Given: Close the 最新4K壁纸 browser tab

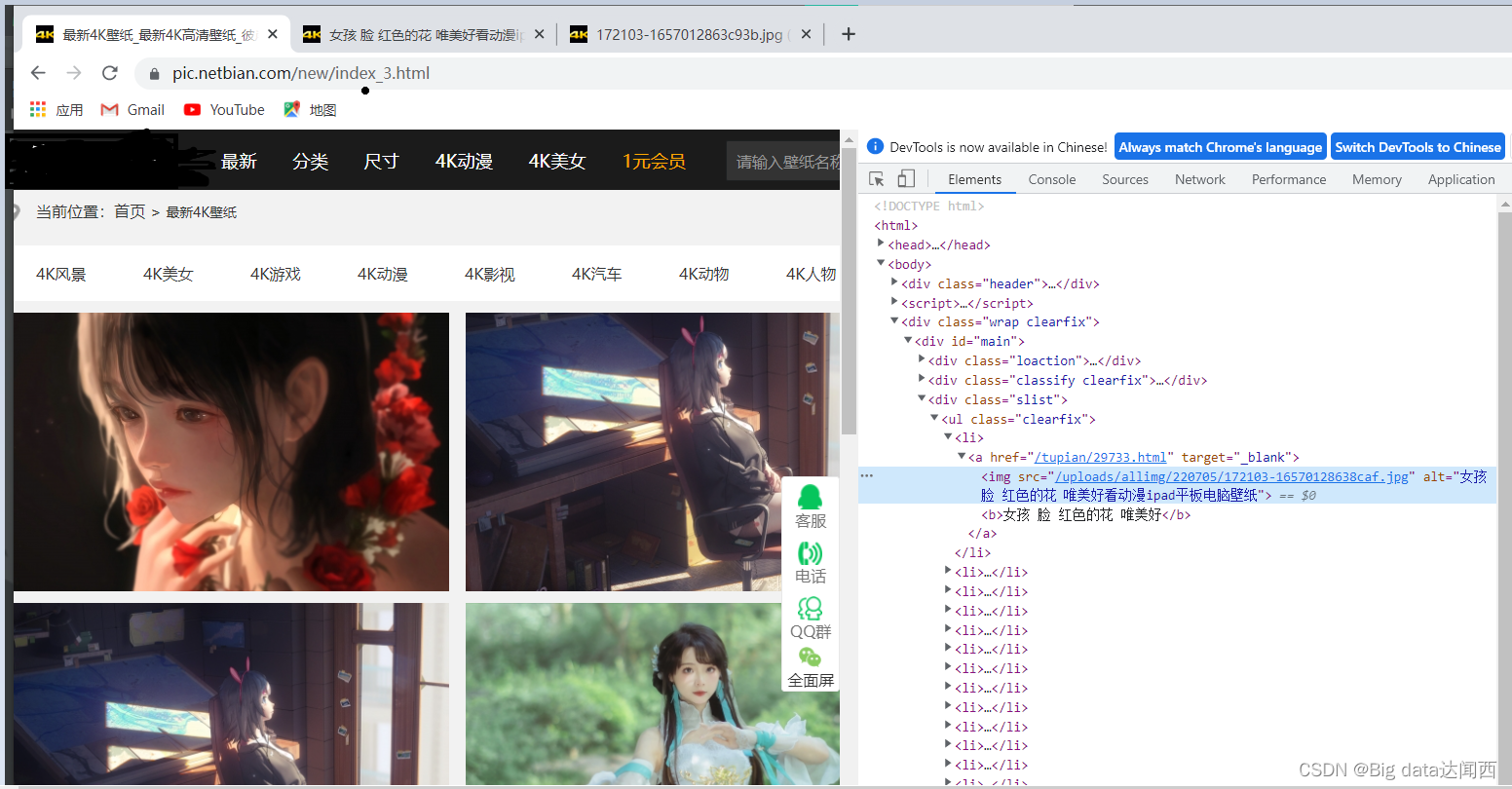Looking at the screenshot, I should [x=273, y=34].
